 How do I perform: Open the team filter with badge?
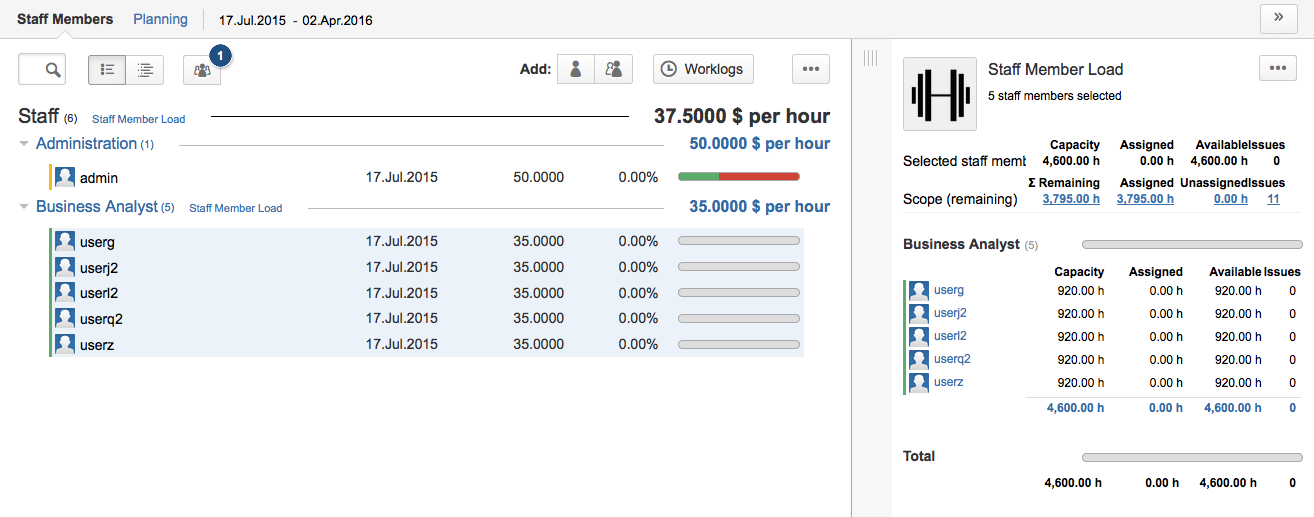(202, 70)
